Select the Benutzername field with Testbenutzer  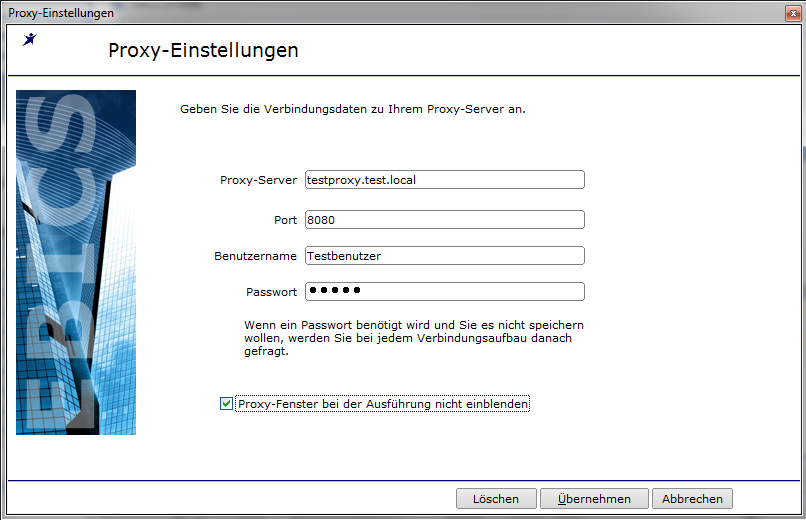(445, 256)
